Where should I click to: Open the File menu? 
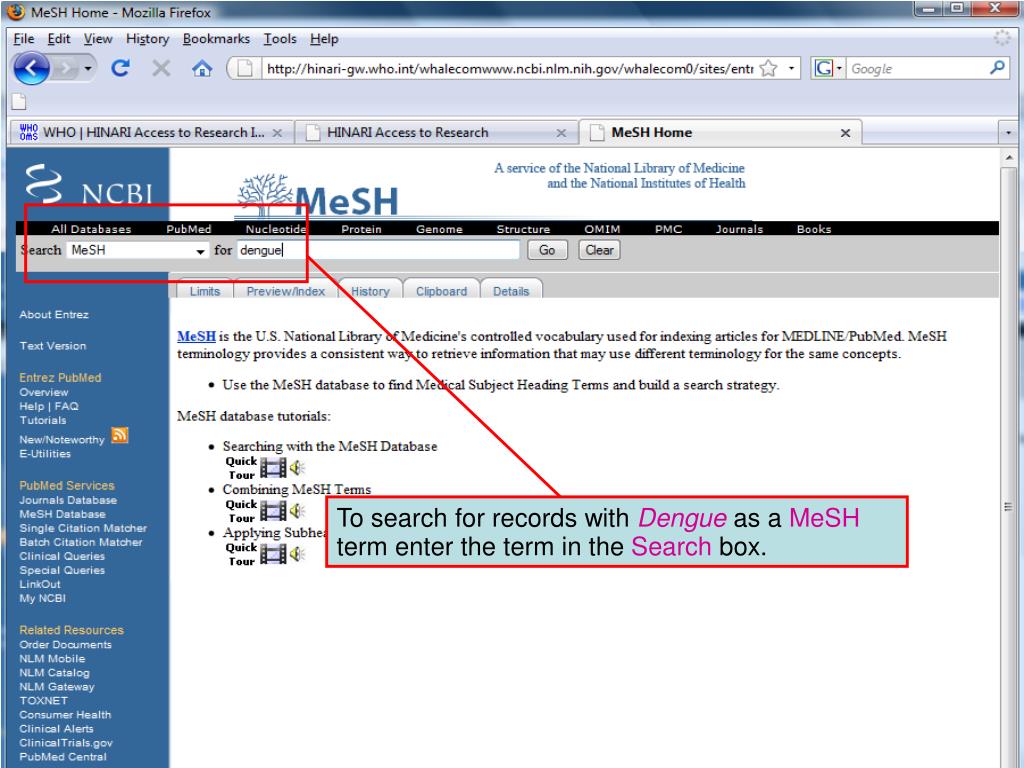click(x=24, y=39)
